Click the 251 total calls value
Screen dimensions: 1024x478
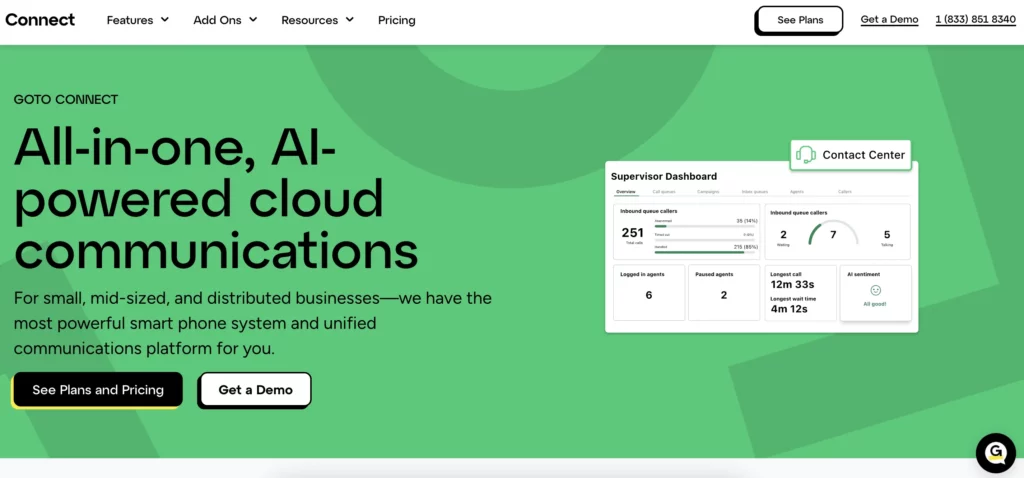click(x=632, y=232)
